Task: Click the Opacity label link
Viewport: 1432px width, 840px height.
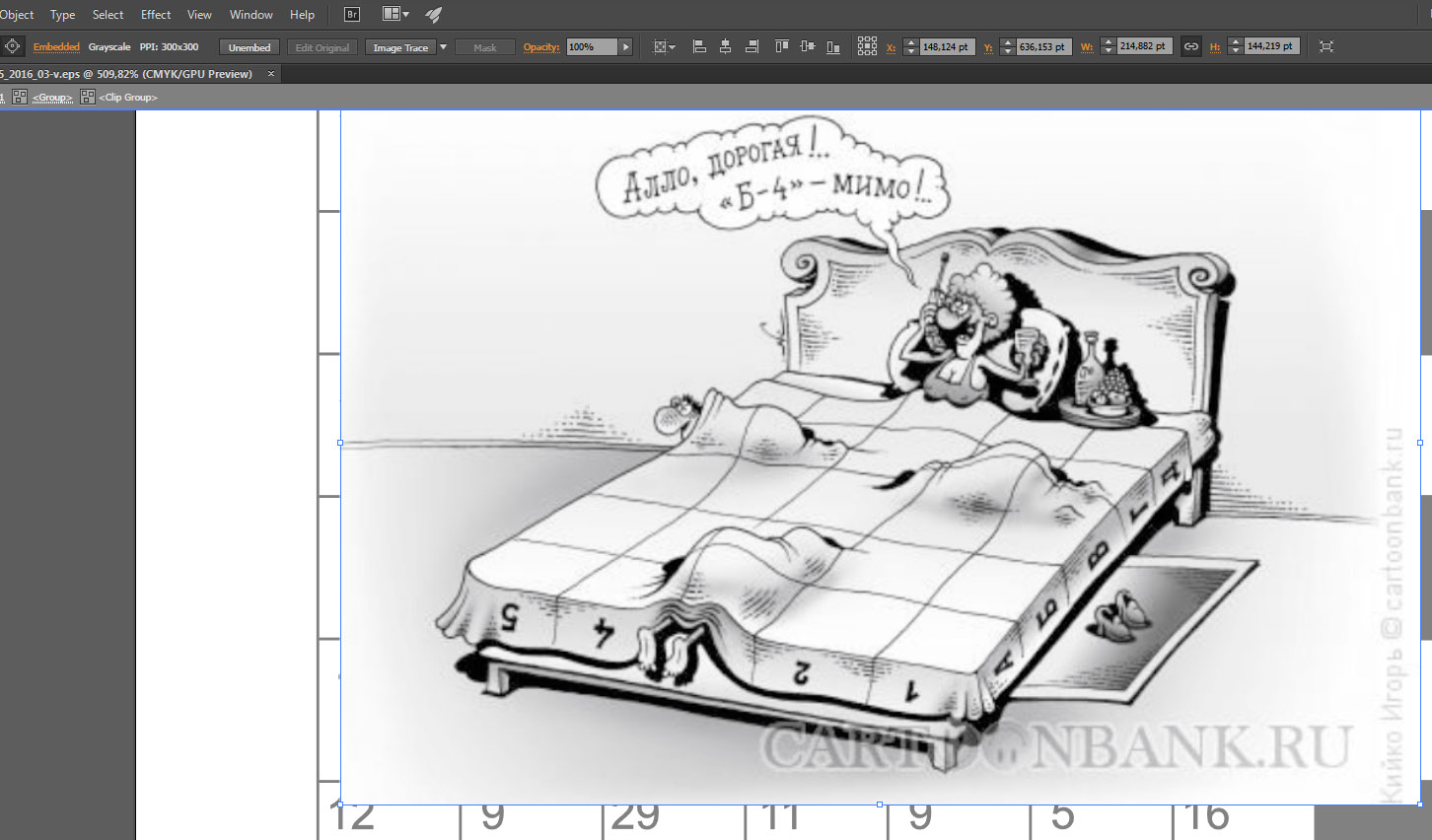Action: click(x=541, y=47)
